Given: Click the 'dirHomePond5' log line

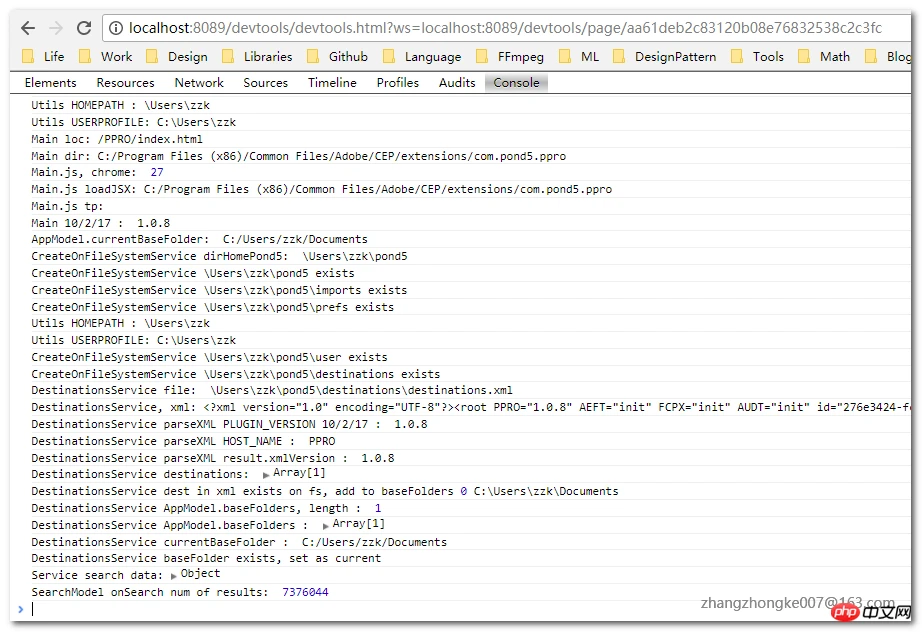Looking at the screenshot, I should [x=219, y=256].
